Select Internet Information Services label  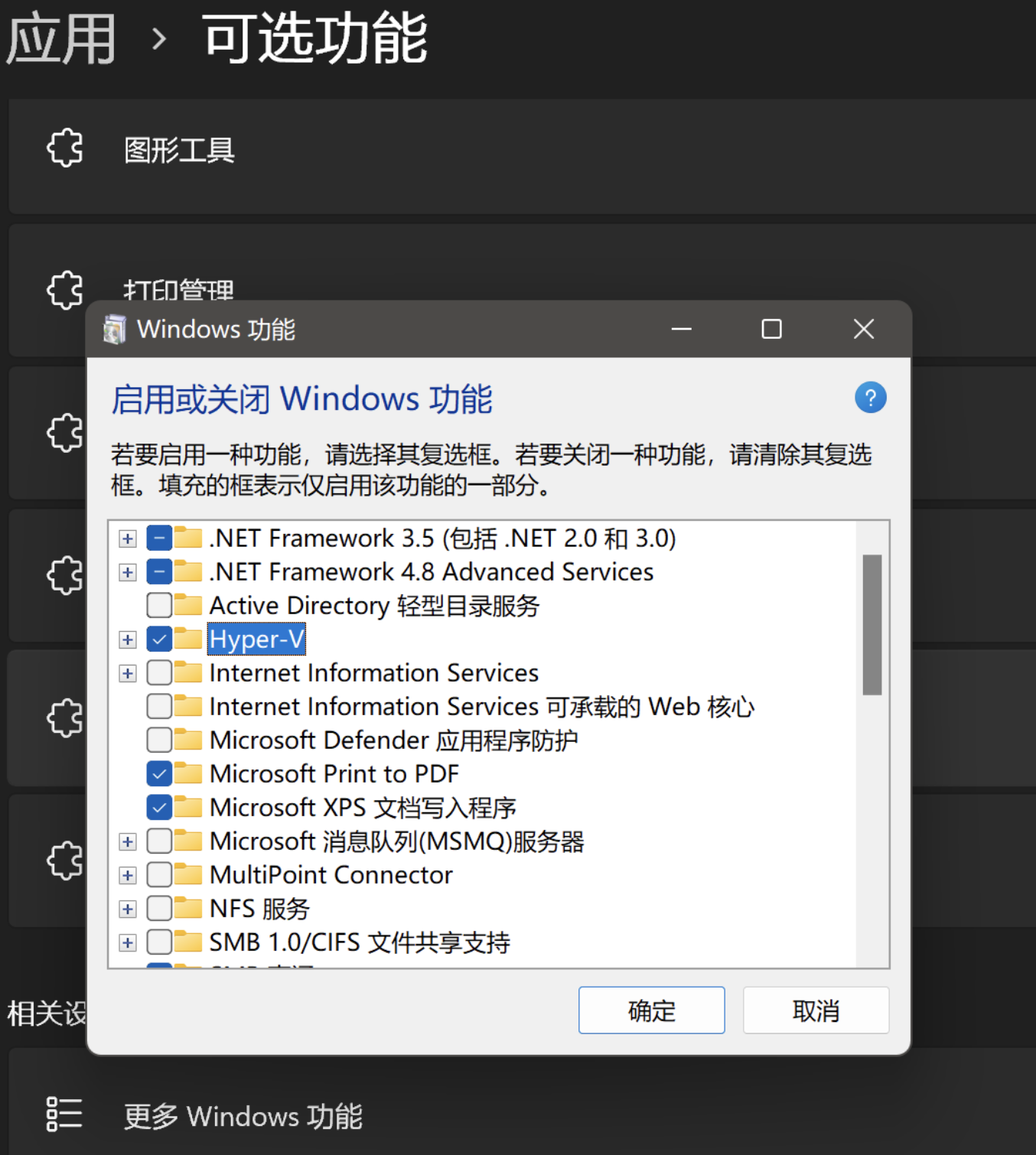(374, 672)
